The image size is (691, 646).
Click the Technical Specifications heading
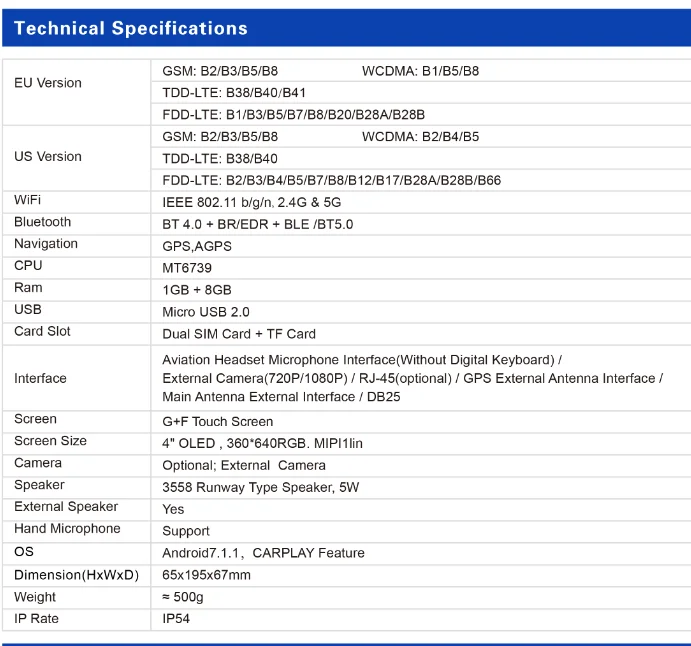[131, 28]
